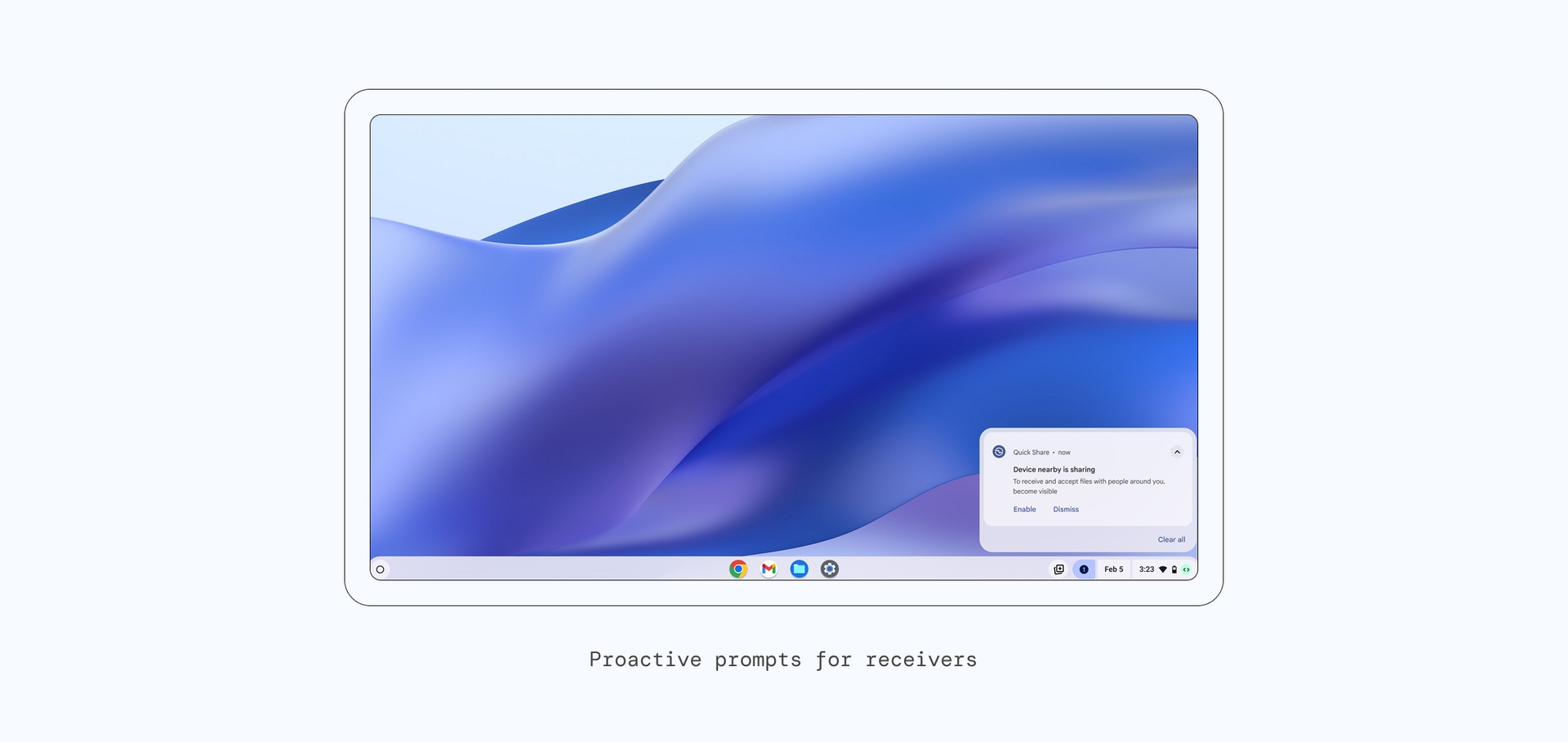
Task: Open the calendar from Feb 5 date
Action: point(1114,570)
